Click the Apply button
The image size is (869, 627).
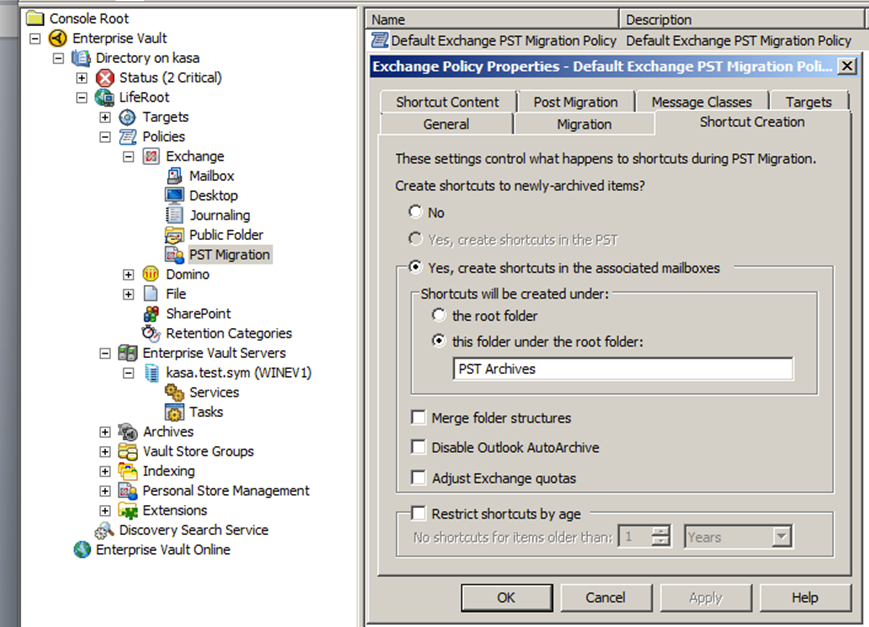706,598
